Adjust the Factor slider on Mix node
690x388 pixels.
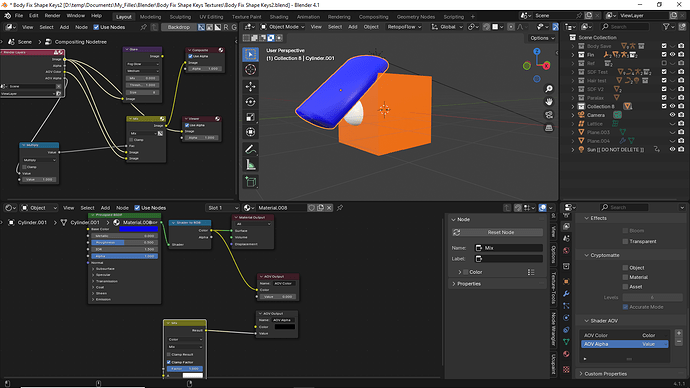185,369
